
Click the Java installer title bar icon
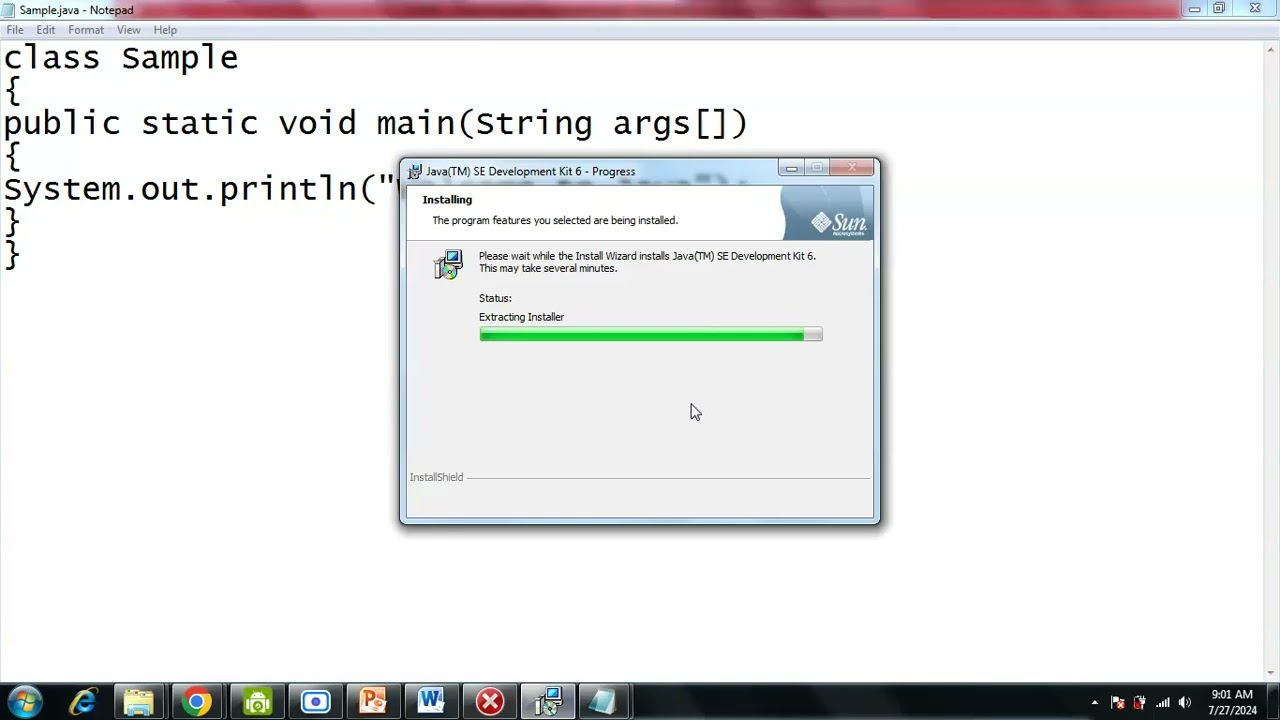[x=414, y=172]
